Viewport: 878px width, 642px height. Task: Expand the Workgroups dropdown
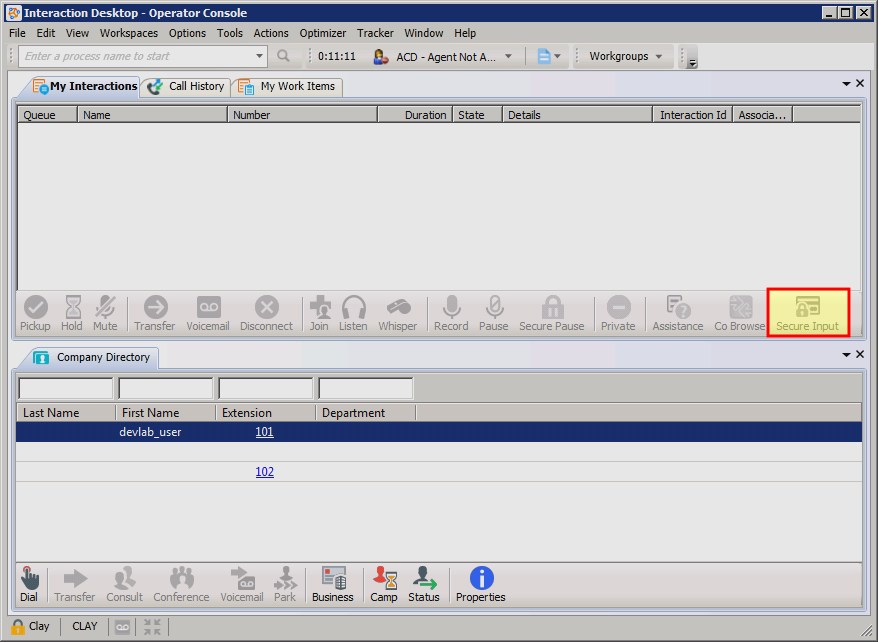coord(658,57)
